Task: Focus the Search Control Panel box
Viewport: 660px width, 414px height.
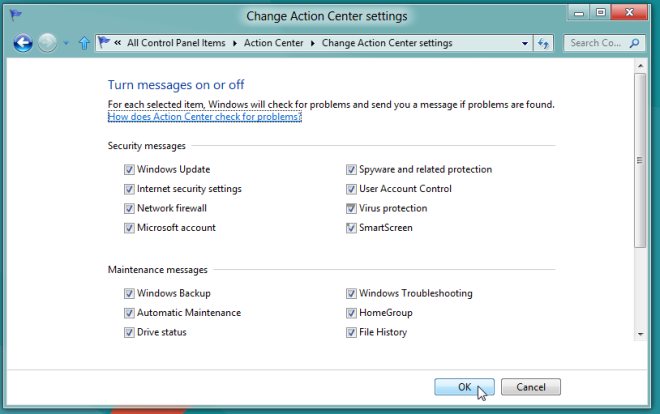Action: [x=604, y=43]
